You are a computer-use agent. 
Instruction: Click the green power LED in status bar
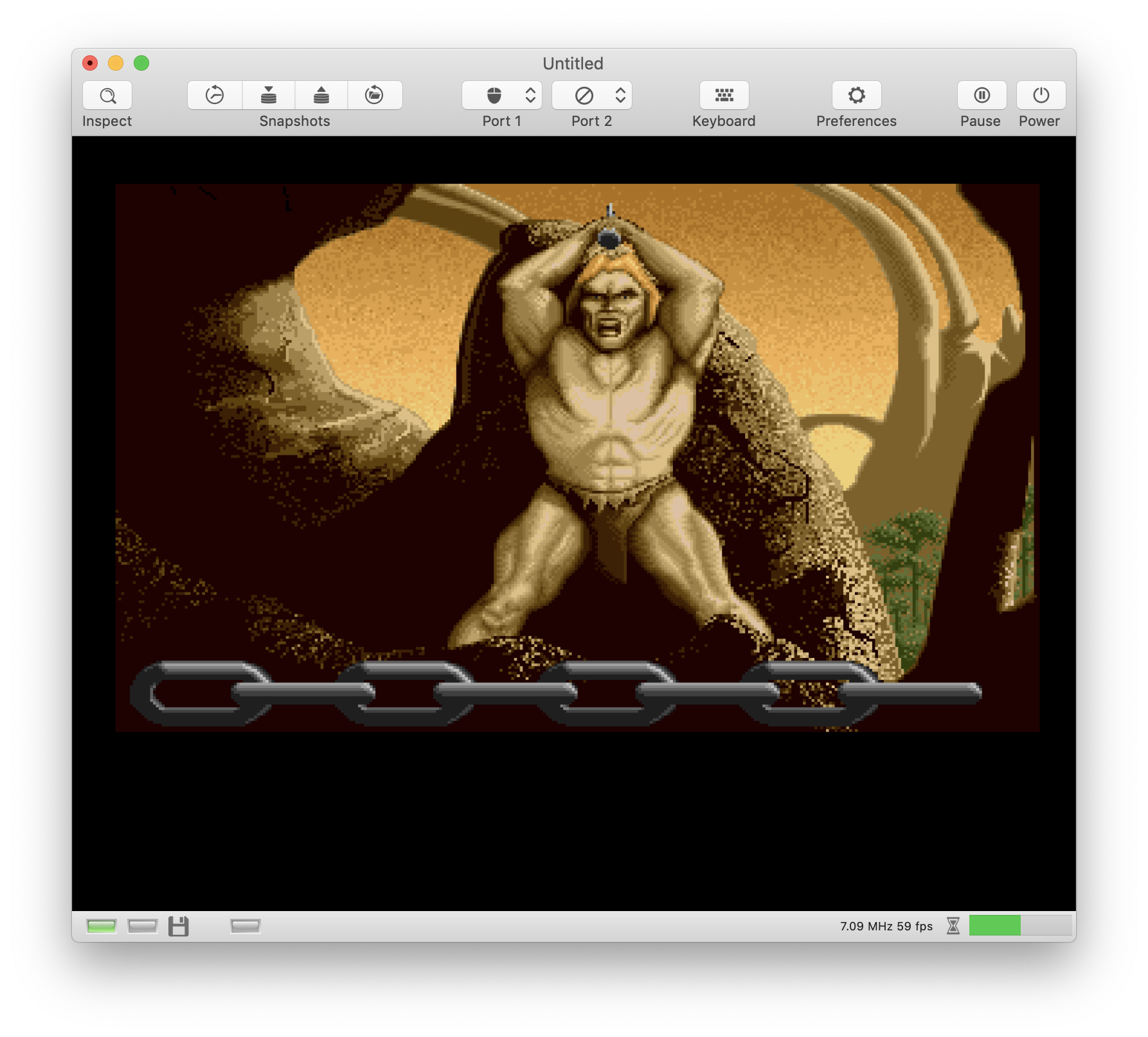click(x=102, y=926)
